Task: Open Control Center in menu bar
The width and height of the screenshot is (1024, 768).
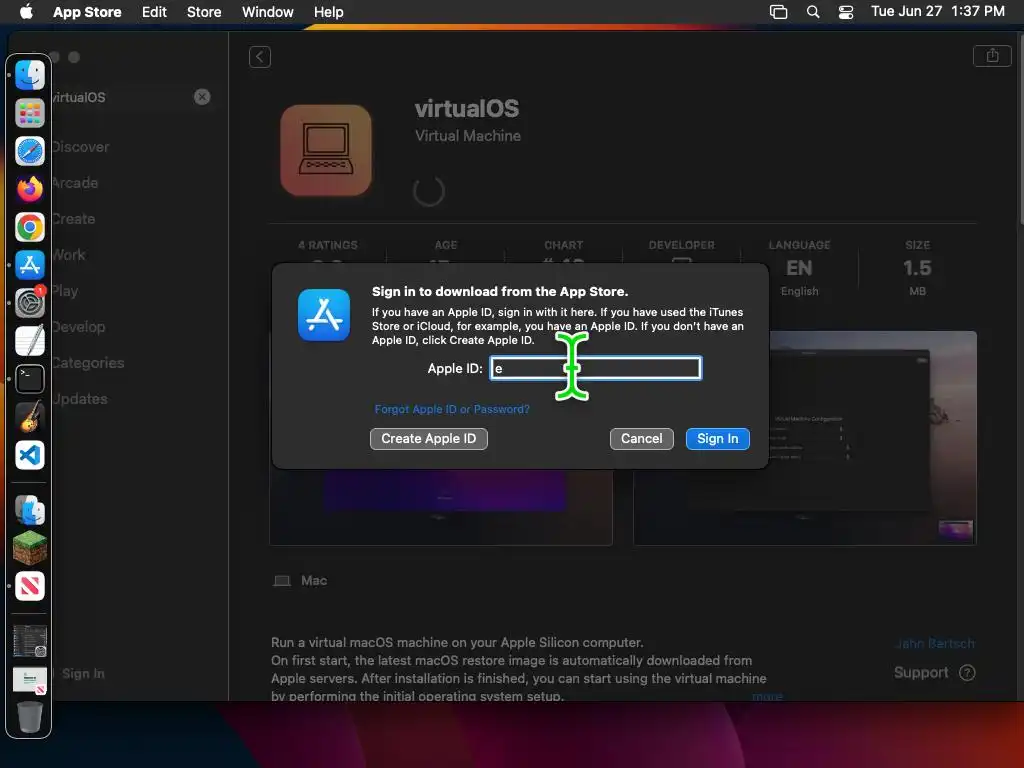Action: (x=846, y=12)
